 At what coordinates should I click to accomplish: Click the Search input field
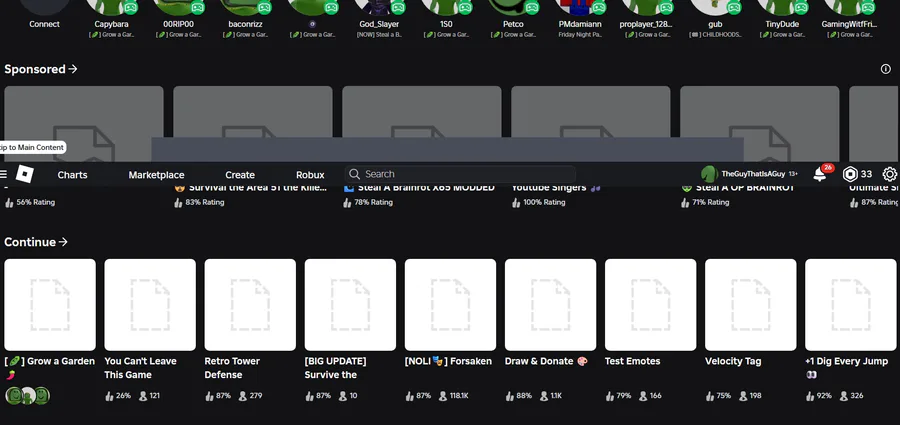click(460, 174)
